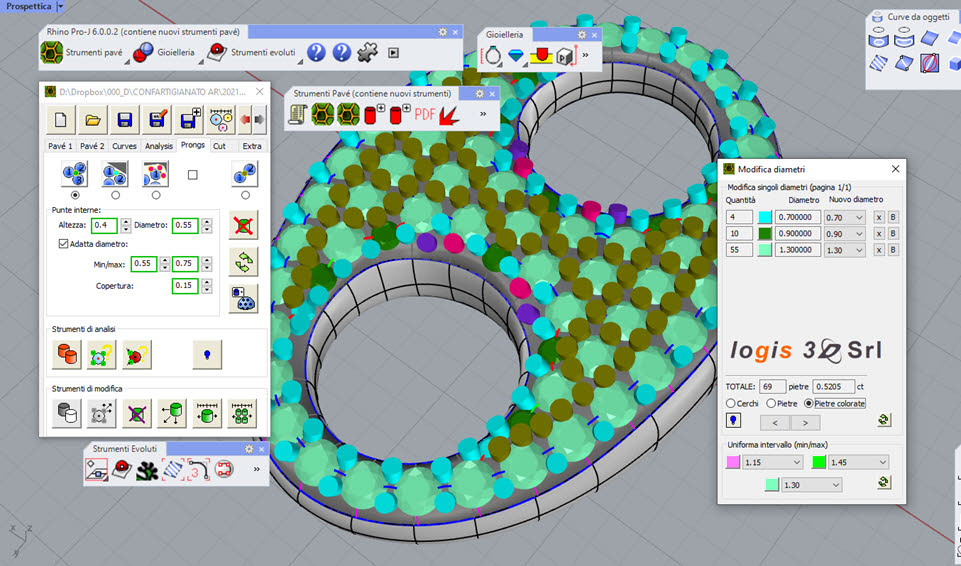The image size is (961, 566).
Task: Switch to the Analysis tab
Action: coord(159,146)
